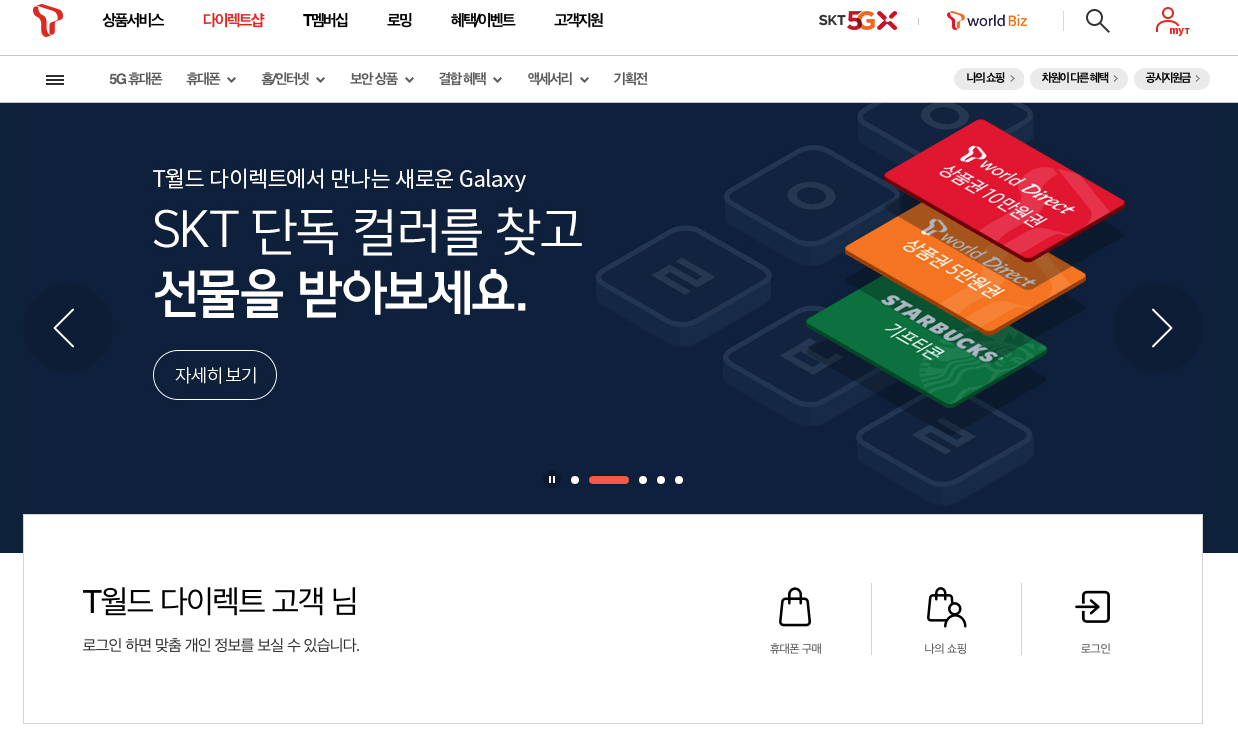
Task: Show previous banner with left arrow
Action: pos(66,328)
